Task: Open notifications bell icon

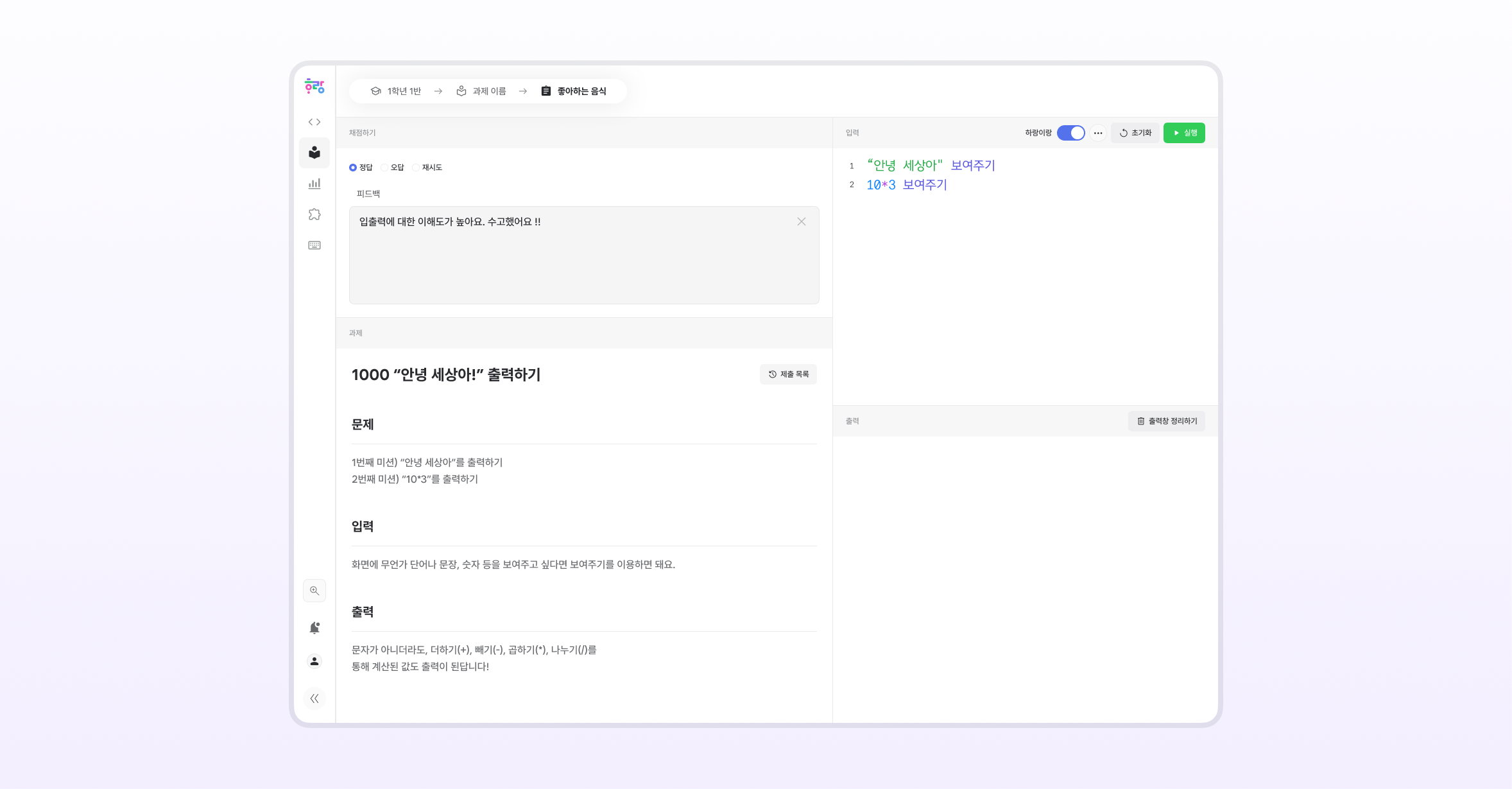Action: [314, 628]
